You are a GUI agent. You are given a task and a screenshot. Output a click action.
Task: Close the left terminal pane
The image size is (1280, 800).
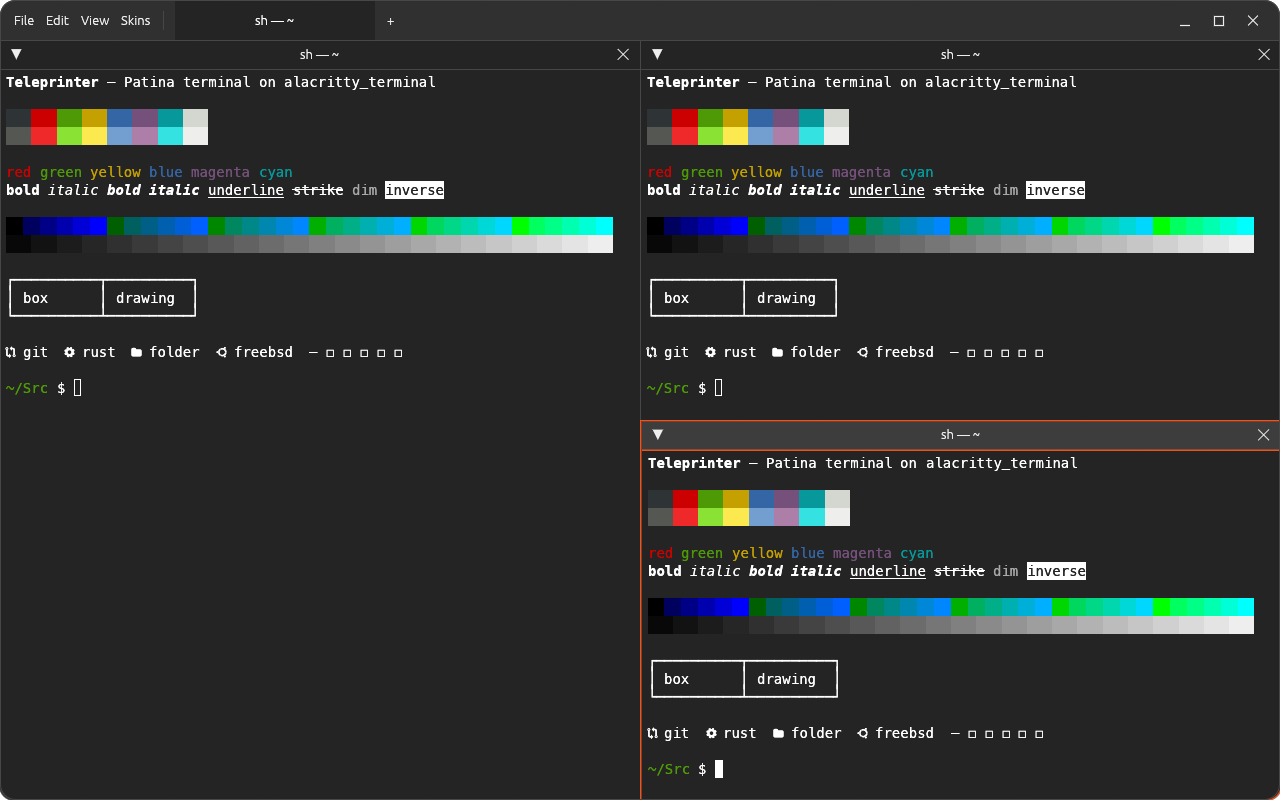pos(623,54)
